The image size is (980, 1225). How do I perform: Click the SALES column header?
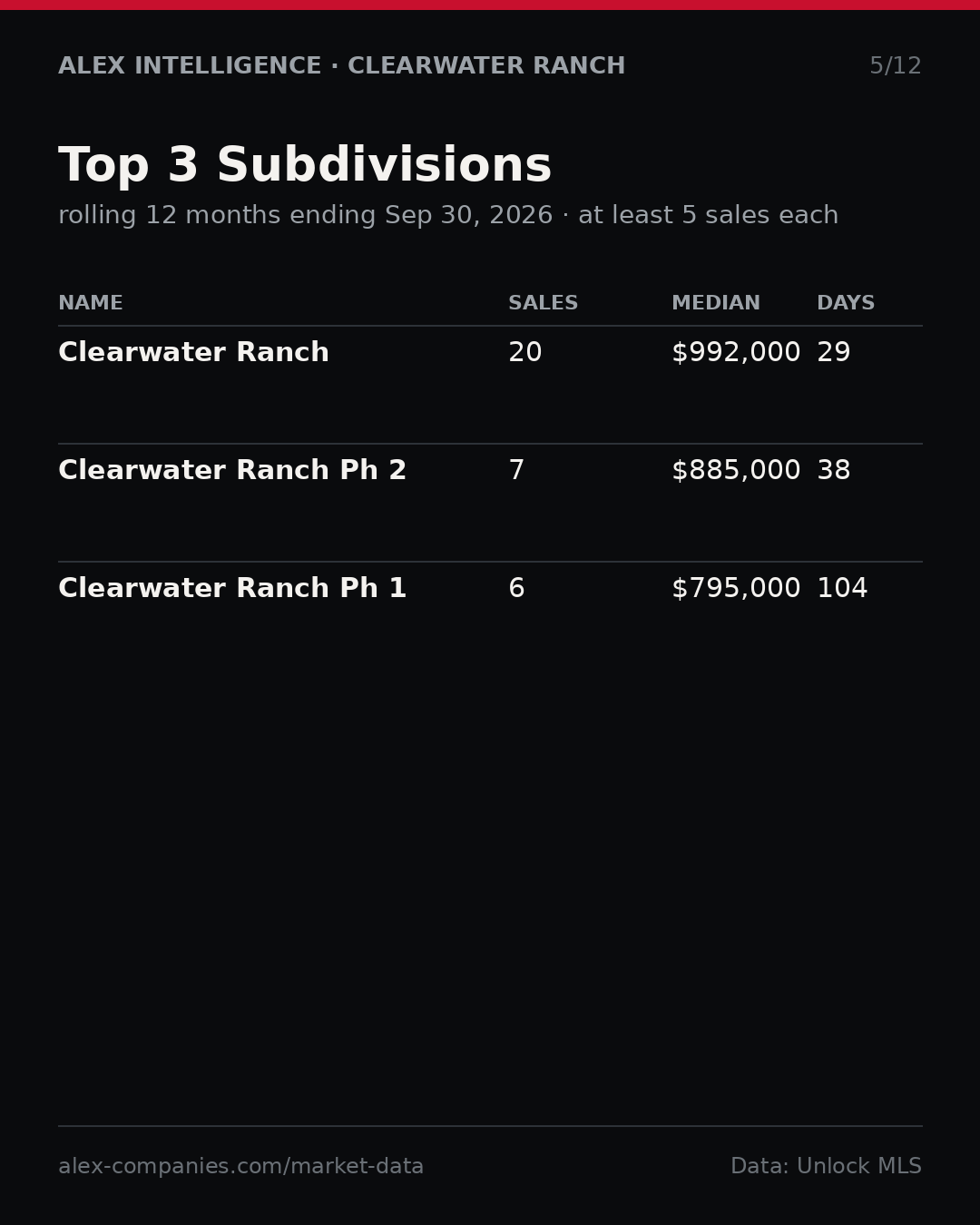tap(543, 304)
